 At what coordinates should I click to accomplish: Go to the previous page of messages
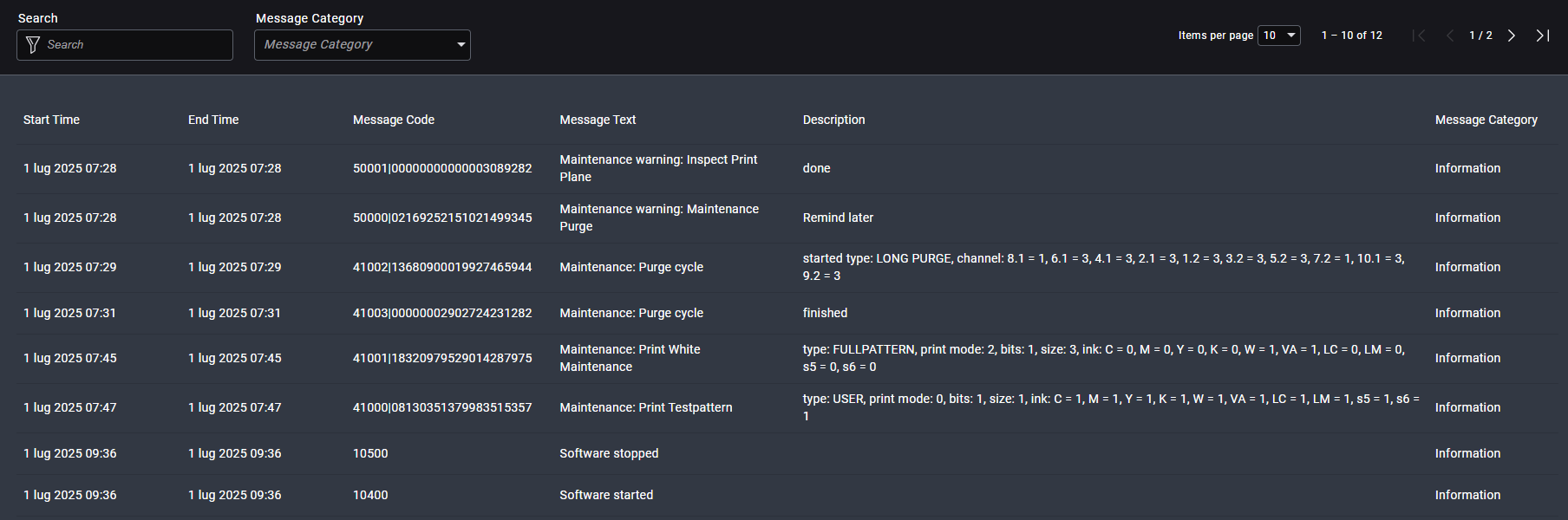[1450, 36]
